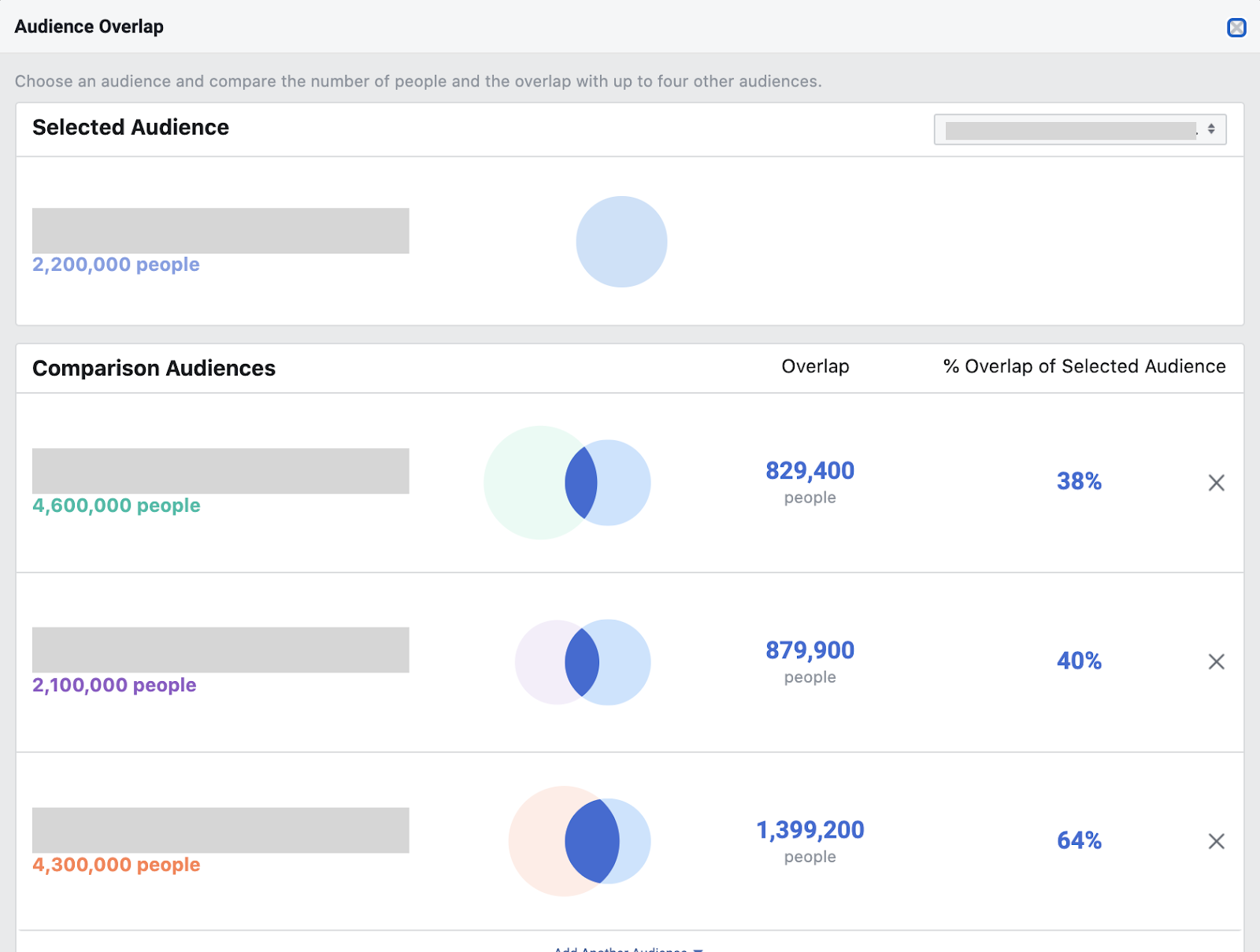Screen dimensions: 1260x952
Task: Remove the 4,600,000 people comparison audience
Action: (x=1216, y=483)
